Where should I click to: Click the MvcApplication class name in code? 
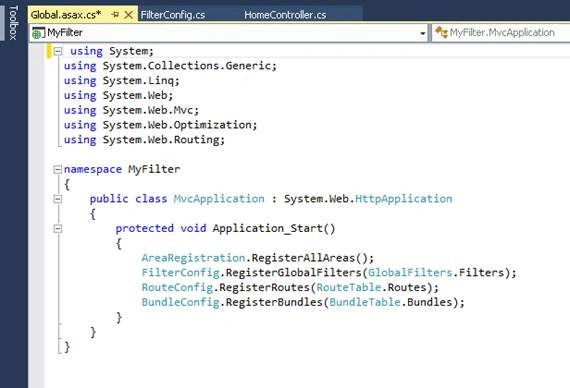click(219, 199)
